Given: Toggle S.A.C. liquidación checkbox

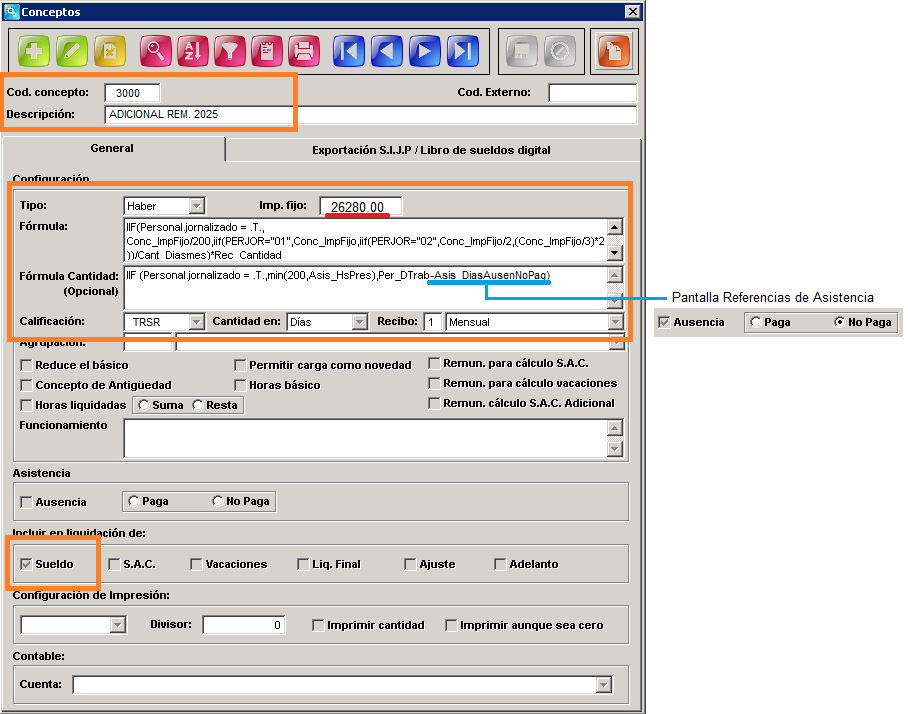Looking at the screenshot, I should click(114, 564).
